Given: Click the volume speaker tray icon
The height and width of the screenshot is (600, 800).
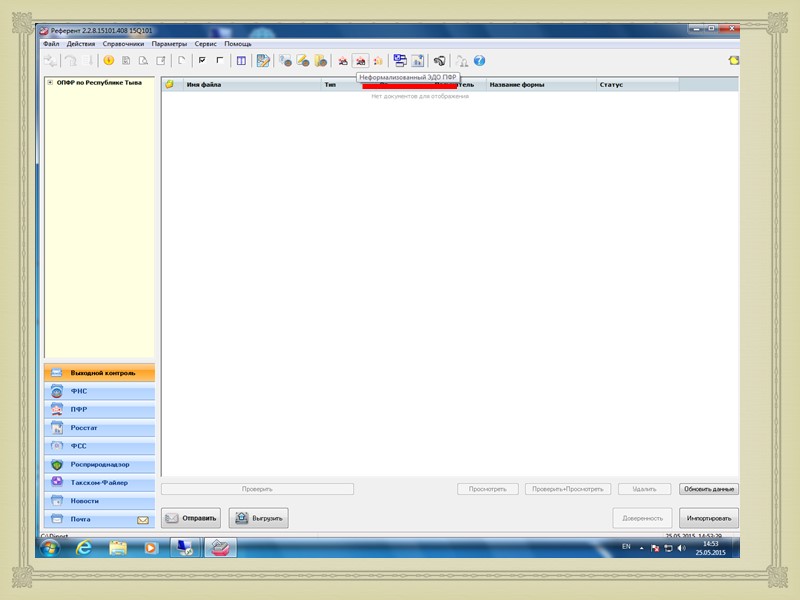Looking at the screenshot, I should point(682,548).
